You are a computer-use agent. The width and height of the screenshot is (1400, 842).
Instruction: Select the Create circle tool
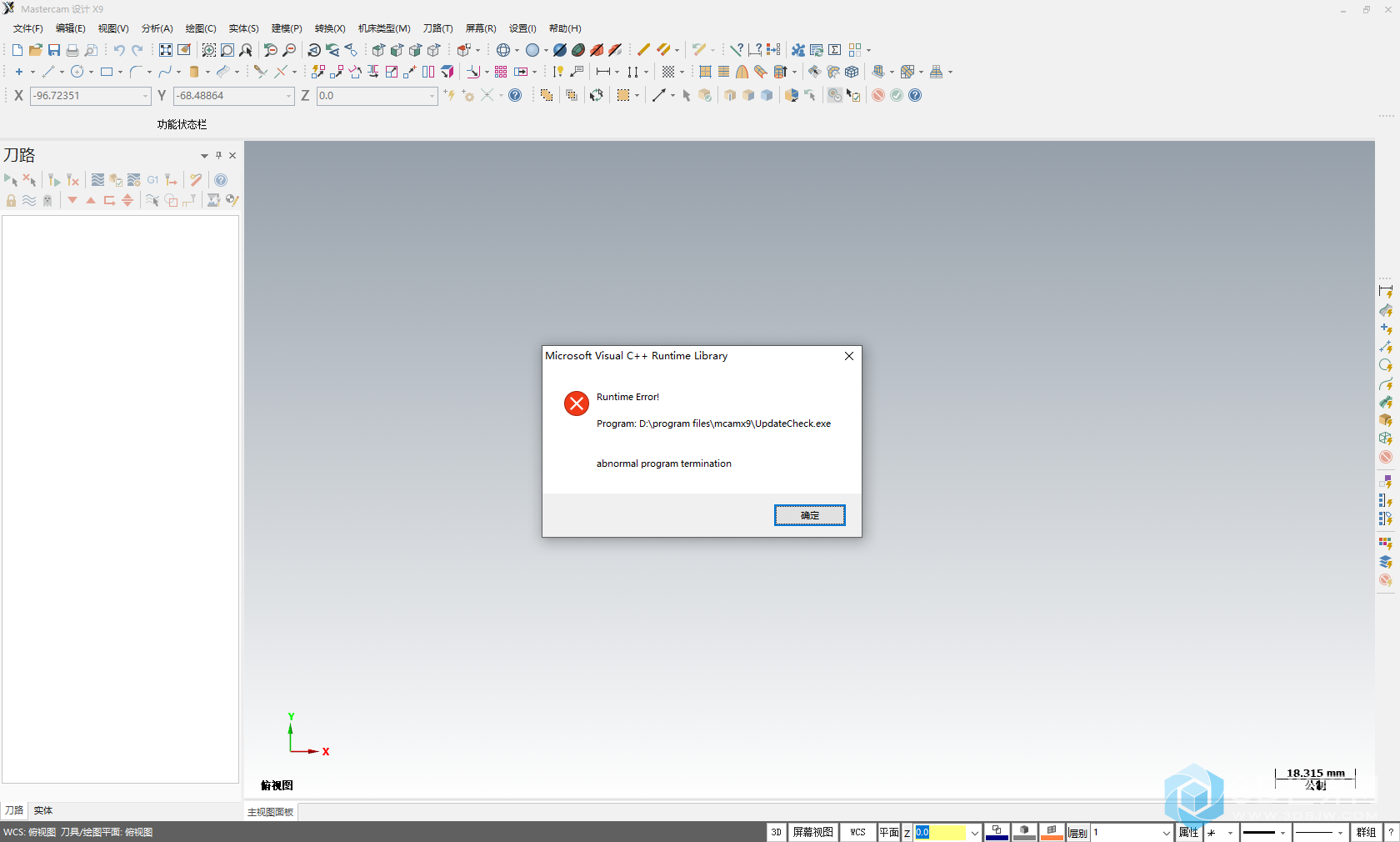point(77,72)
